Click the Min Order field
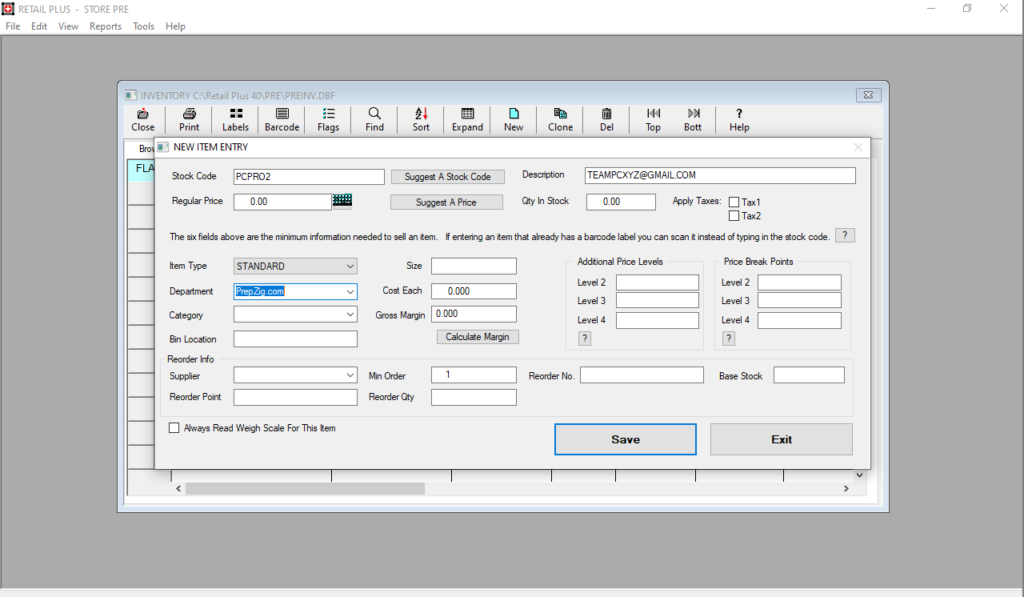Viewport: 1024px width, 597px height. pyautogui.click(x=473, y=375)
